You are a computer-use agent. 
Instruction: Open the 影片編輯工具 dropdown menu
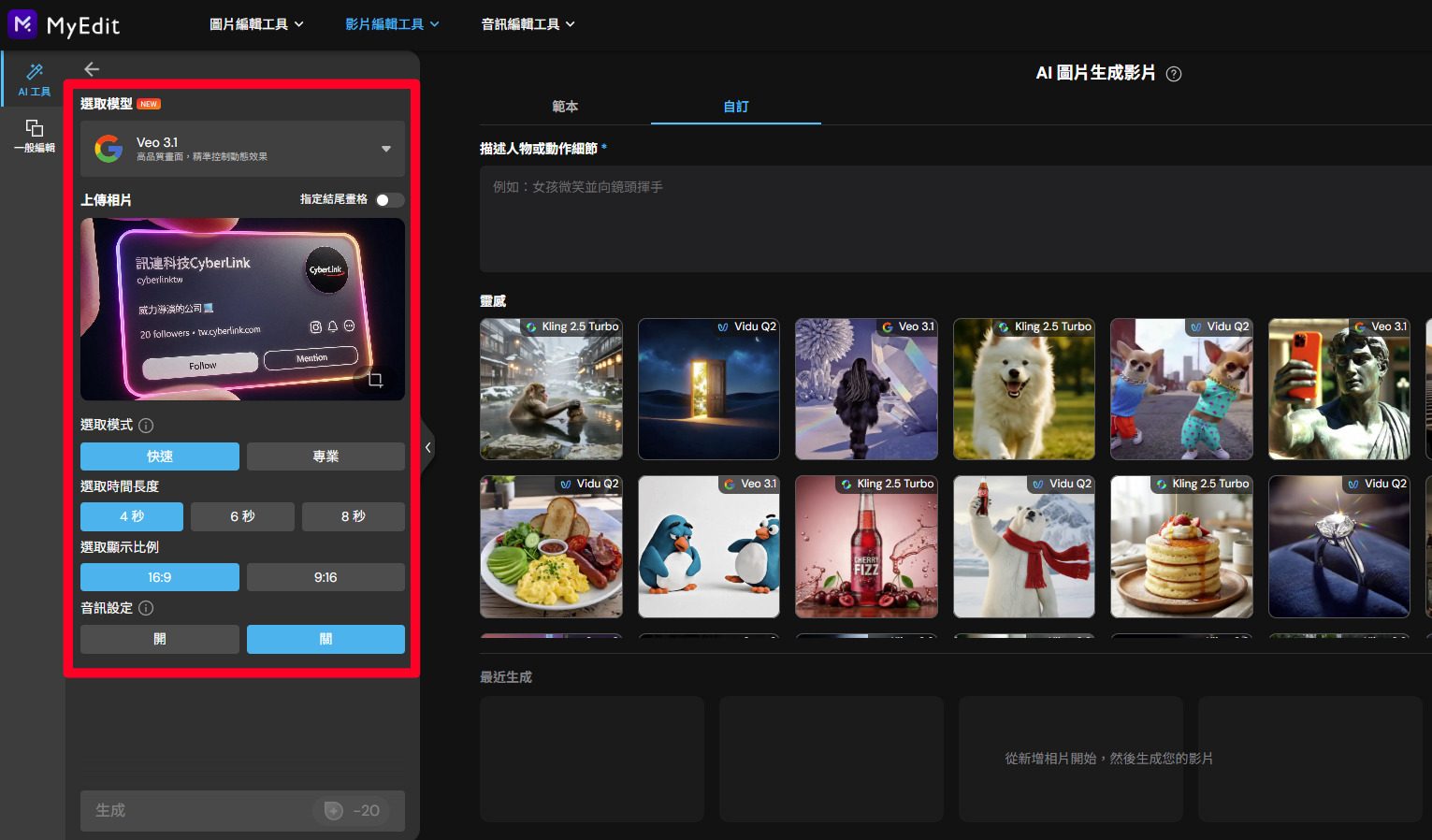coord(392,24)
